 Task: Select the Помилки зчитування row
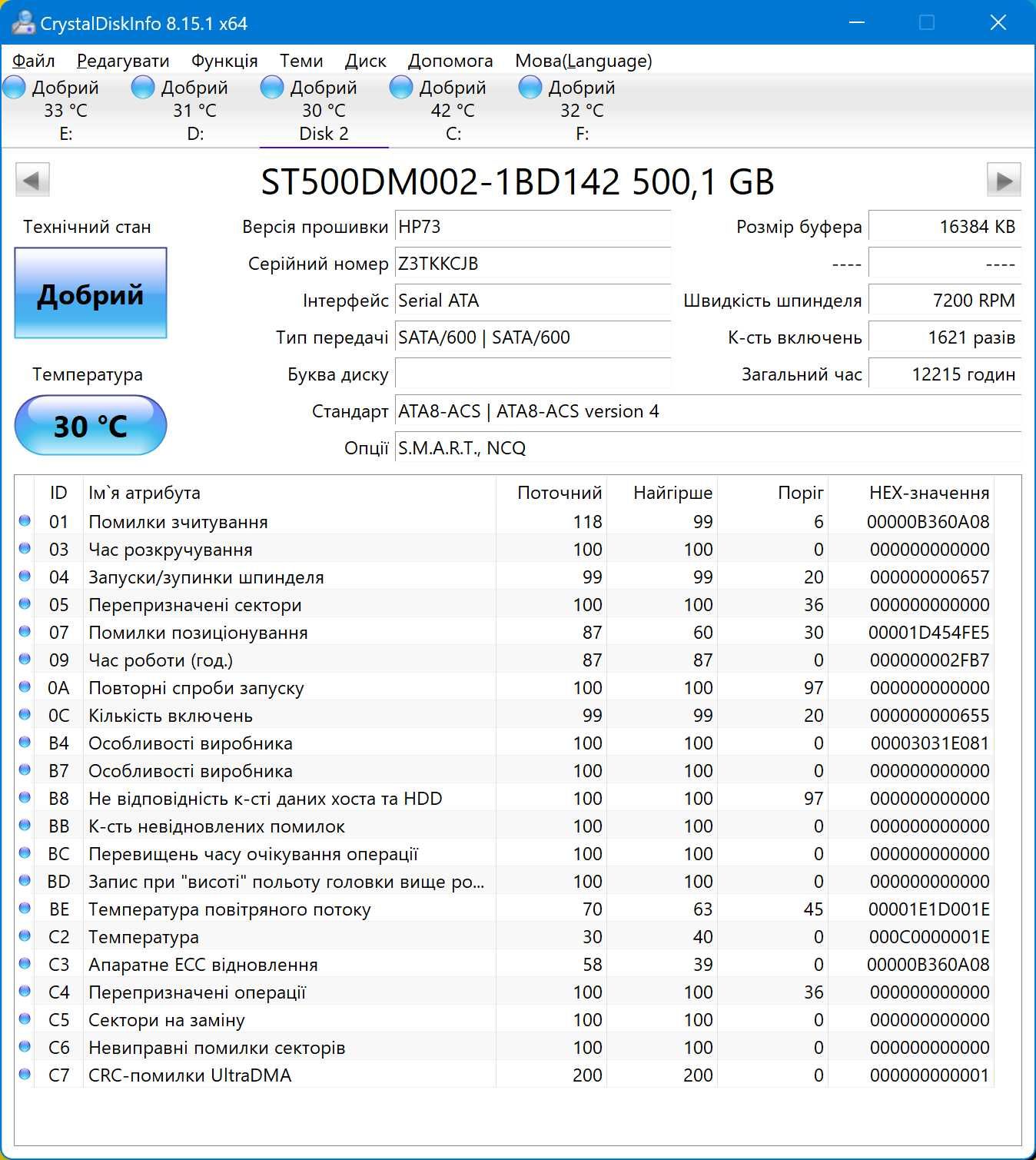(x=505, y=521)
